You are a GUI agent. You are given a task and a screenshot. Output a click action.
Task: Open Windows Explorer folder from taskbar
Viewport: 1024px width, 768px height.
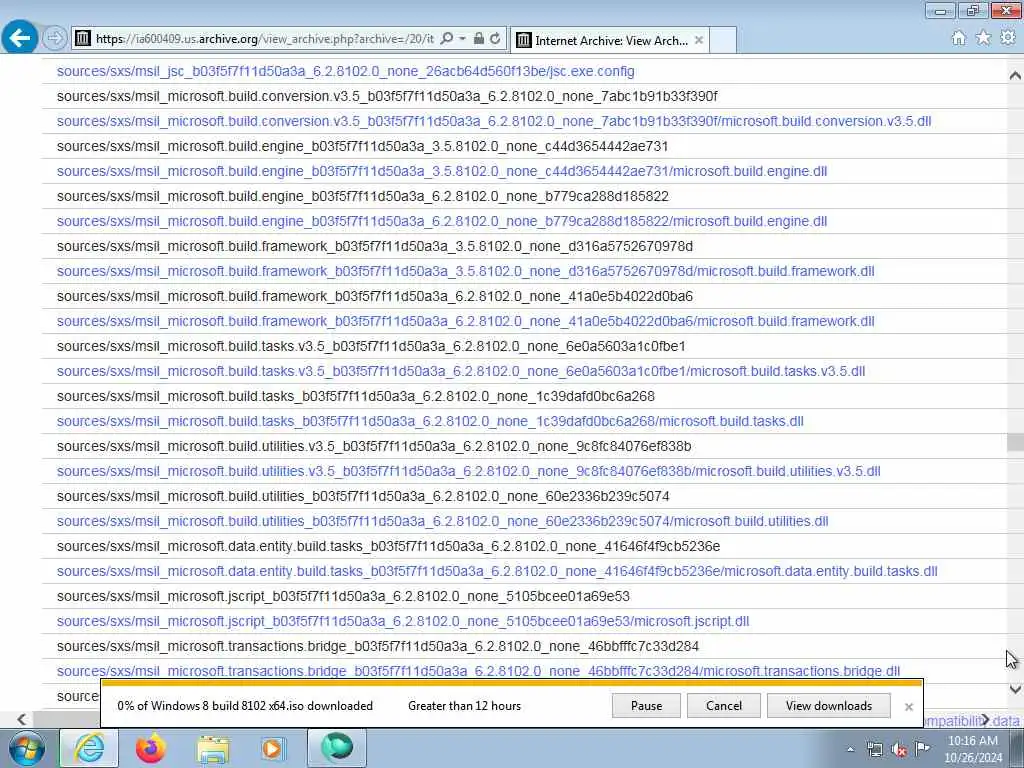[x=213, y=748]
